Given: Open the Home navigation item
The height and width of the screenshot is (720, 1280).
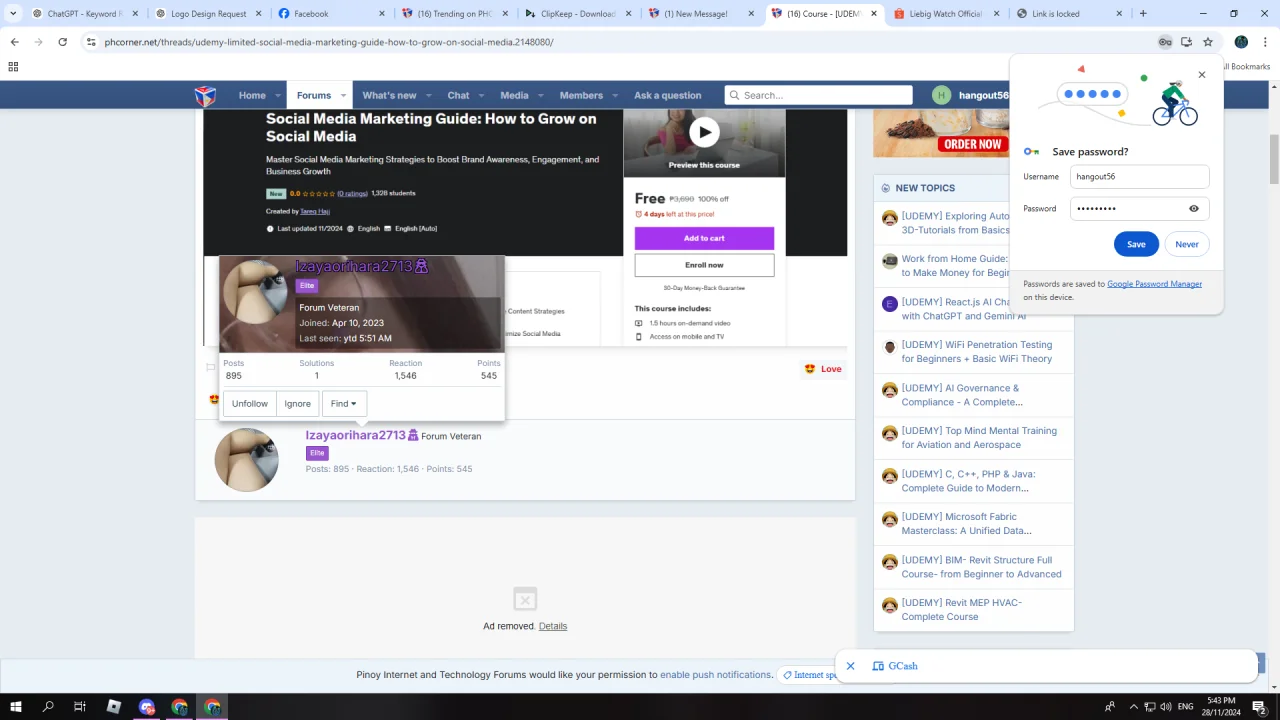Looking at the screenshot, I should [252, 96].
